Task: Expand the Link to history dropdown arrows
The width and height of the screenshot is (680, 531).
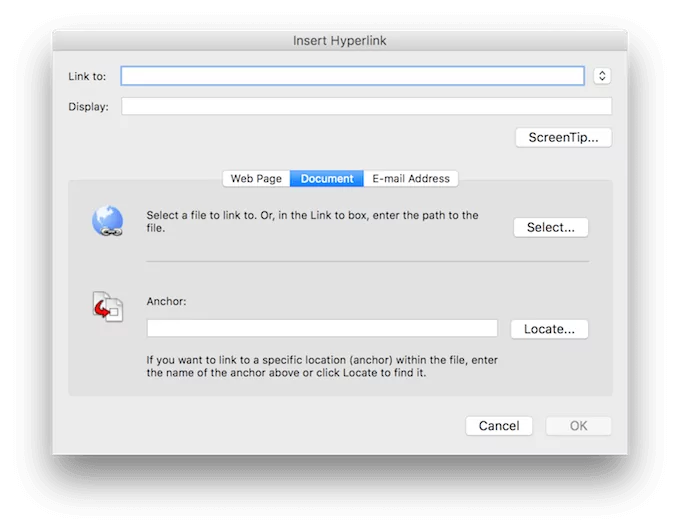Action: pyautogui.click(x=601, y=76)
